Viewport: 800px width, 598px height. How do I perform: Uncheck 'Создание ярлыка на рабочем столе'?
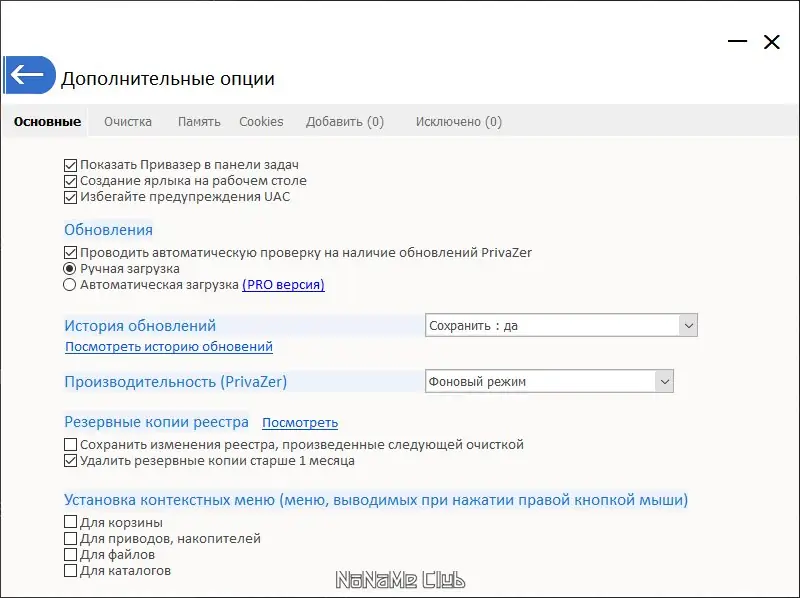click(70, 181)
